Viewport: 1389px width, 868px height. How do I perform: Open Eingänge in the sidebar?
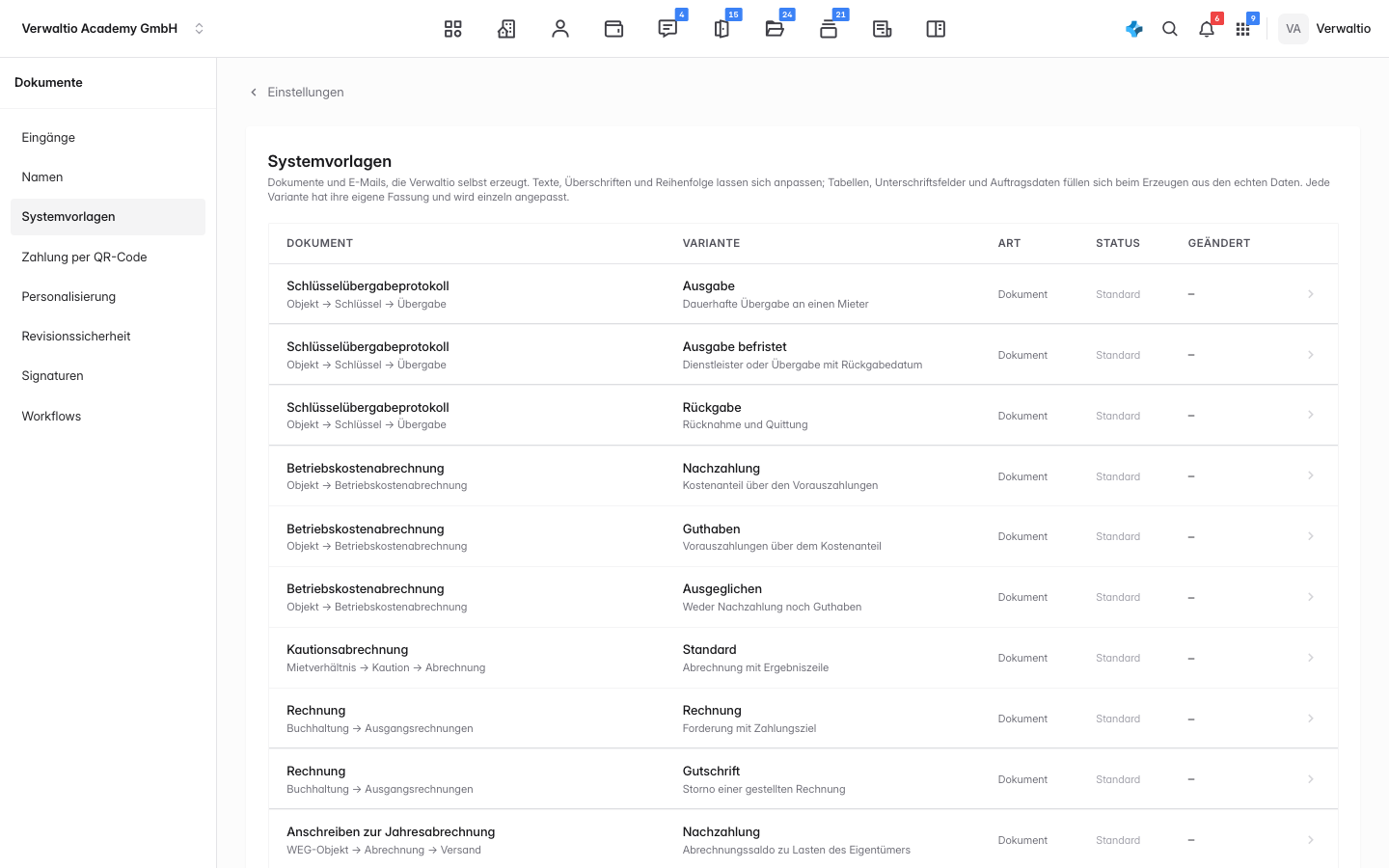(108, 137)
